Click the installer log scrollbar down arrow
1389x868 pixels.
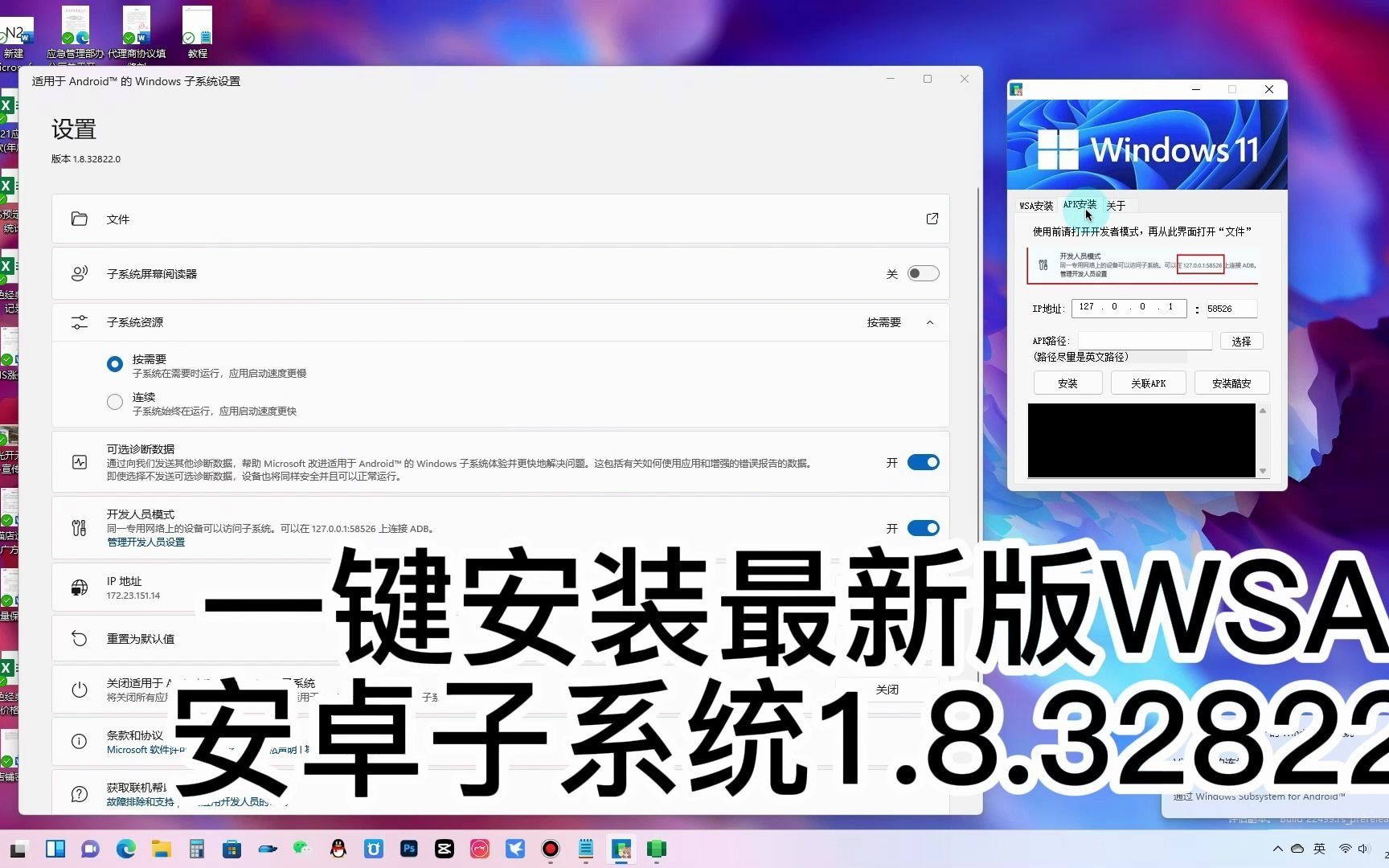(1263, 471)
